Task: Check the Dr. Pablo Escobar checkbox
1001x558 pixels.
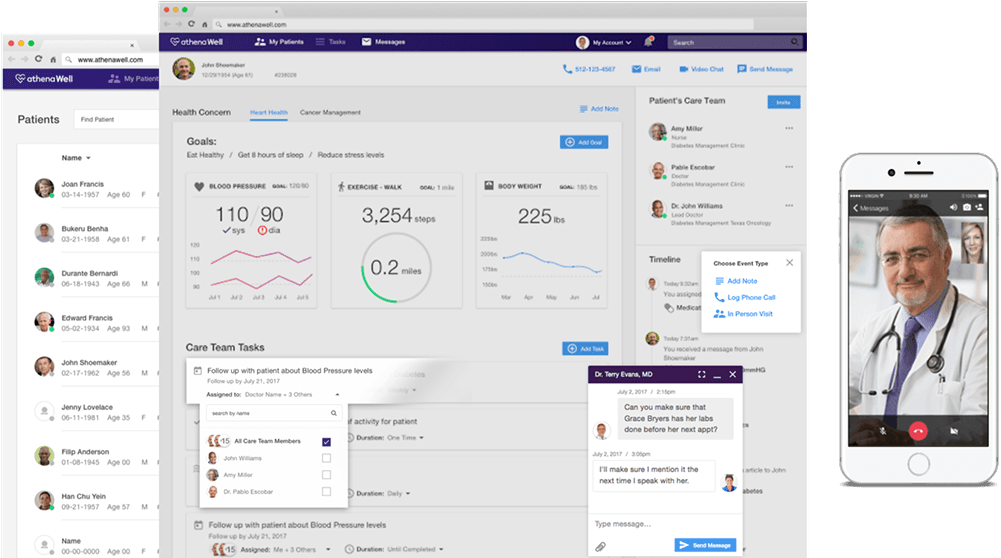Action: (x=326, y=492)
